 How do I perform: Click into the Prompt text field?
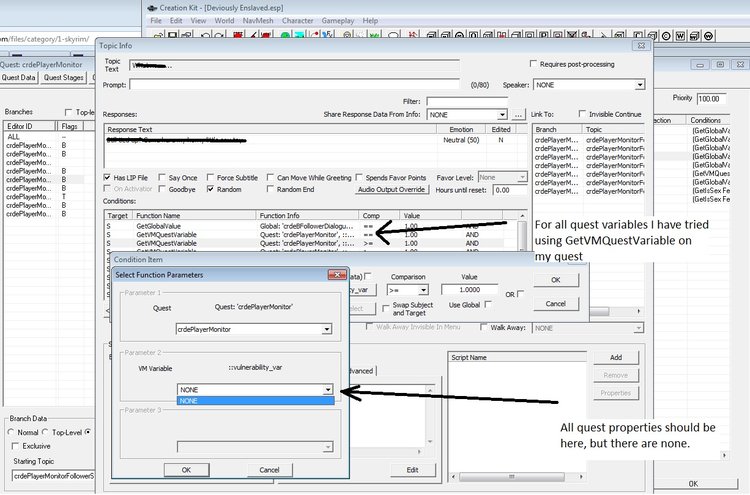tap(294, 85)
